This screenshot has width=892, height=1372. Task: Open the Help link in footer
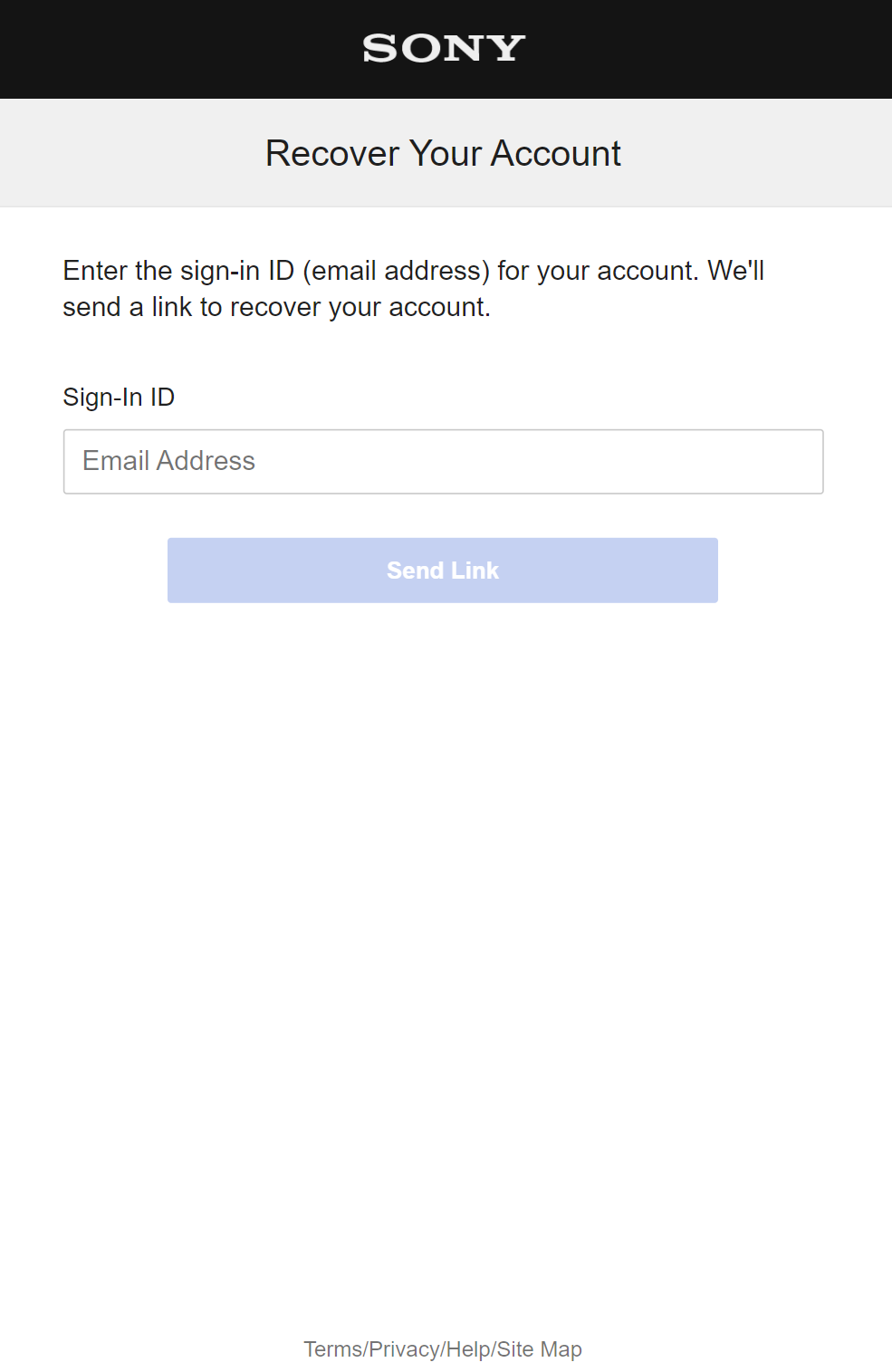[x=468, y=1349]
